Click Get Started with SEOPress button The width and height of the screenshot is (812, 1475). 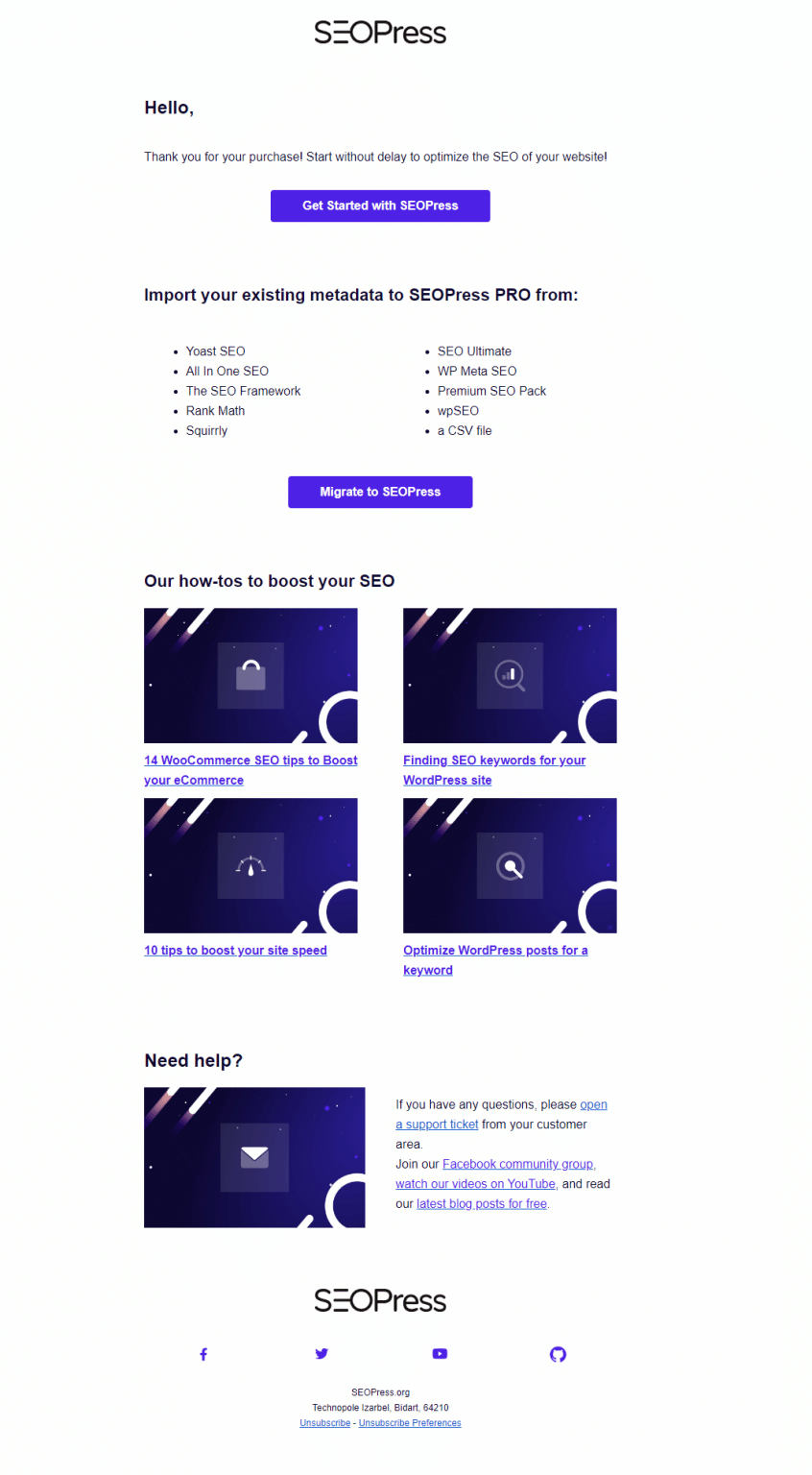[x=380, y=206]
